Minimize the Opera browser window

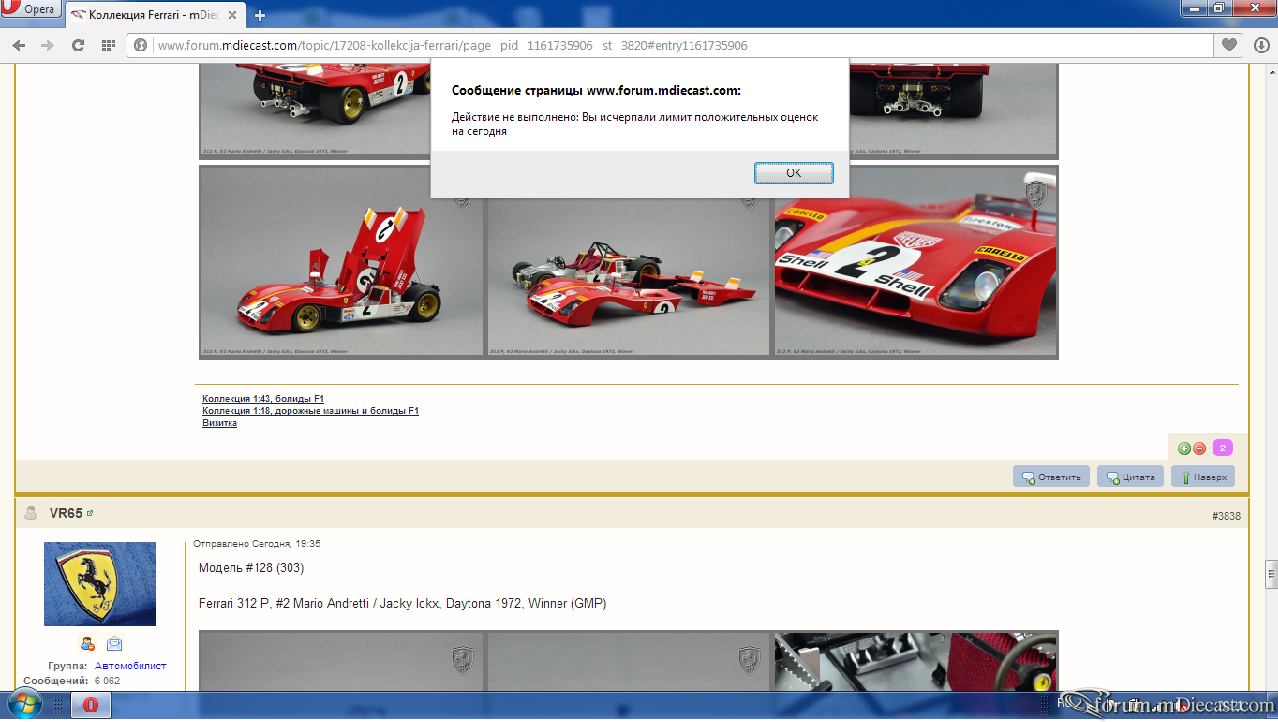(1195, 8)
